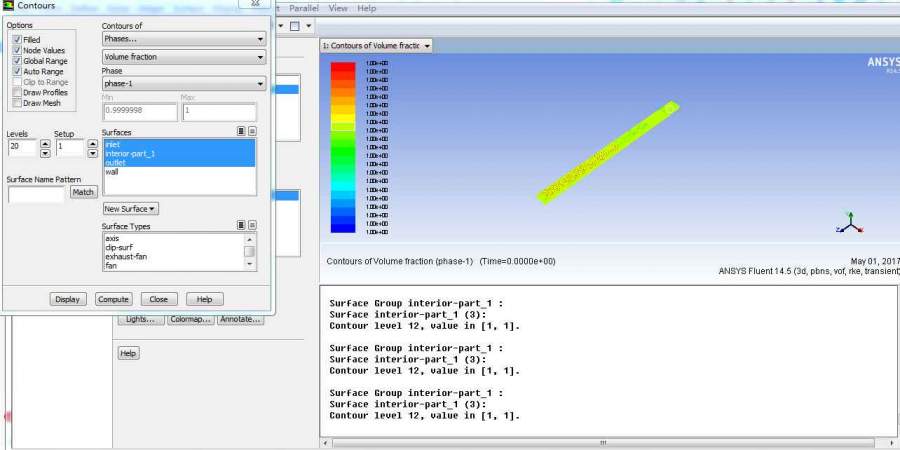
Task: Select axis in Surface Types
Action: (173, 238)
